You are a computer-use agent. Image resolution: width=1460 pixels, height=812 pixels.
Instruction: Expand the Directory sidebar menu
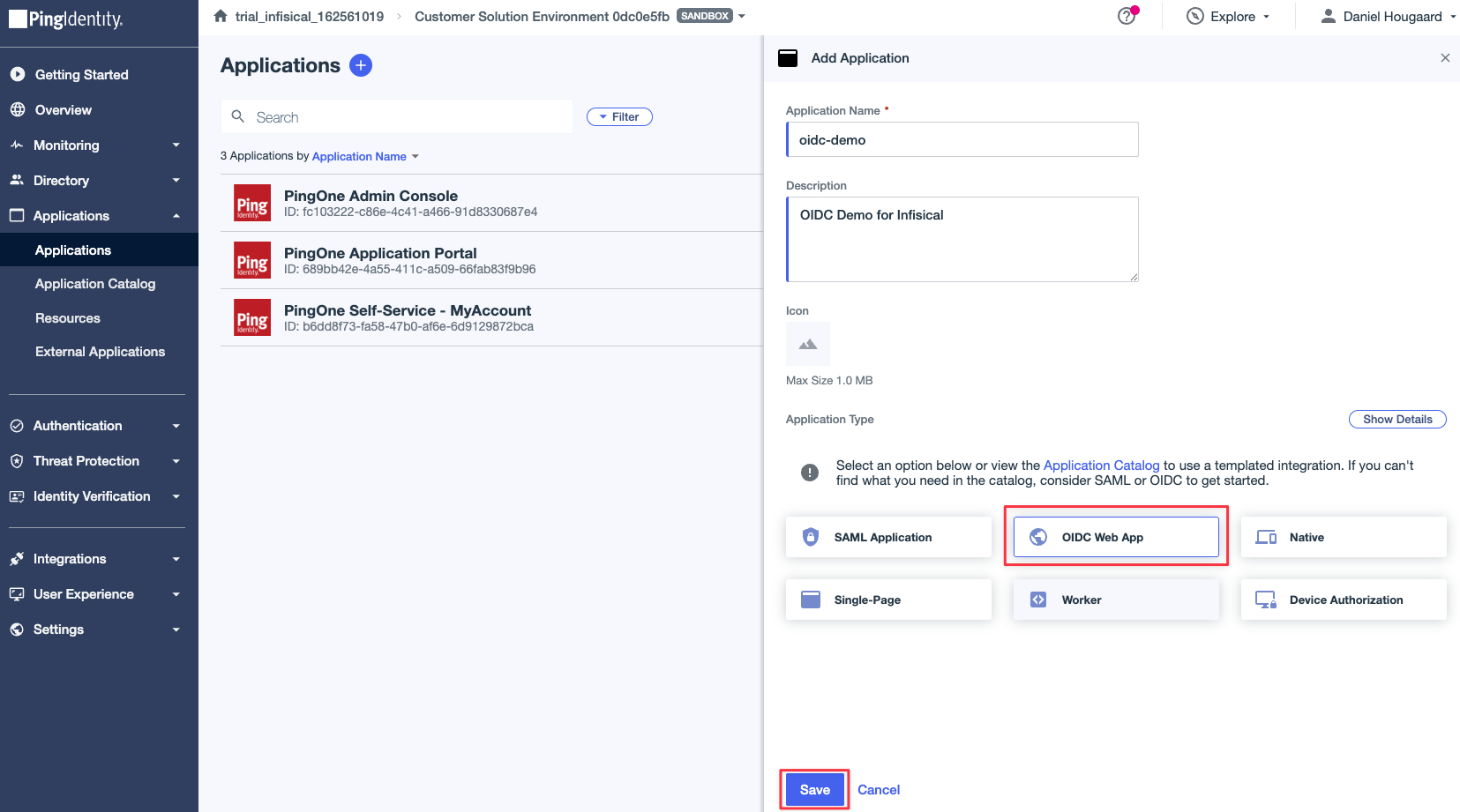click(99, 181)
